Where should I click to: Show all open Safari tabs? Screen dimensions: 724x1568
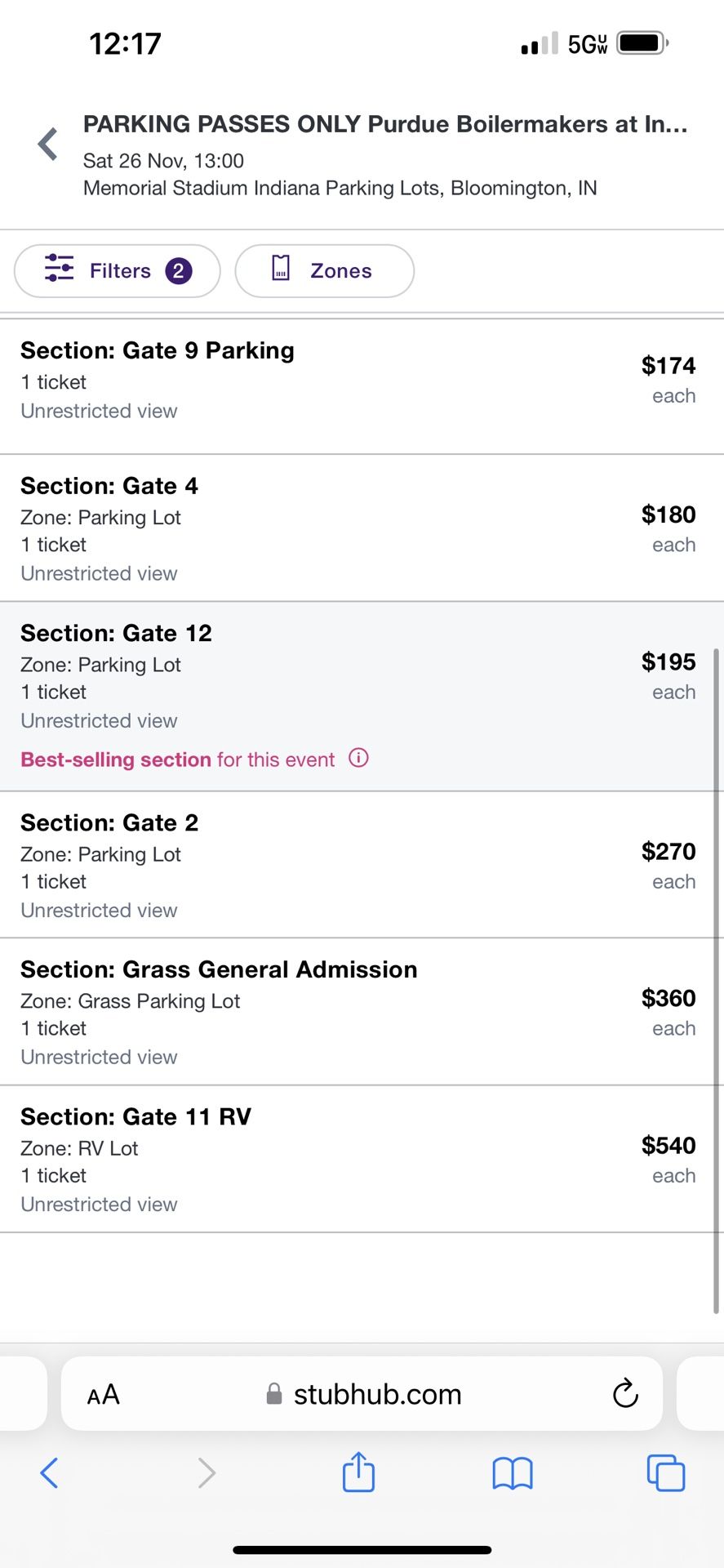click(665, 1472)
